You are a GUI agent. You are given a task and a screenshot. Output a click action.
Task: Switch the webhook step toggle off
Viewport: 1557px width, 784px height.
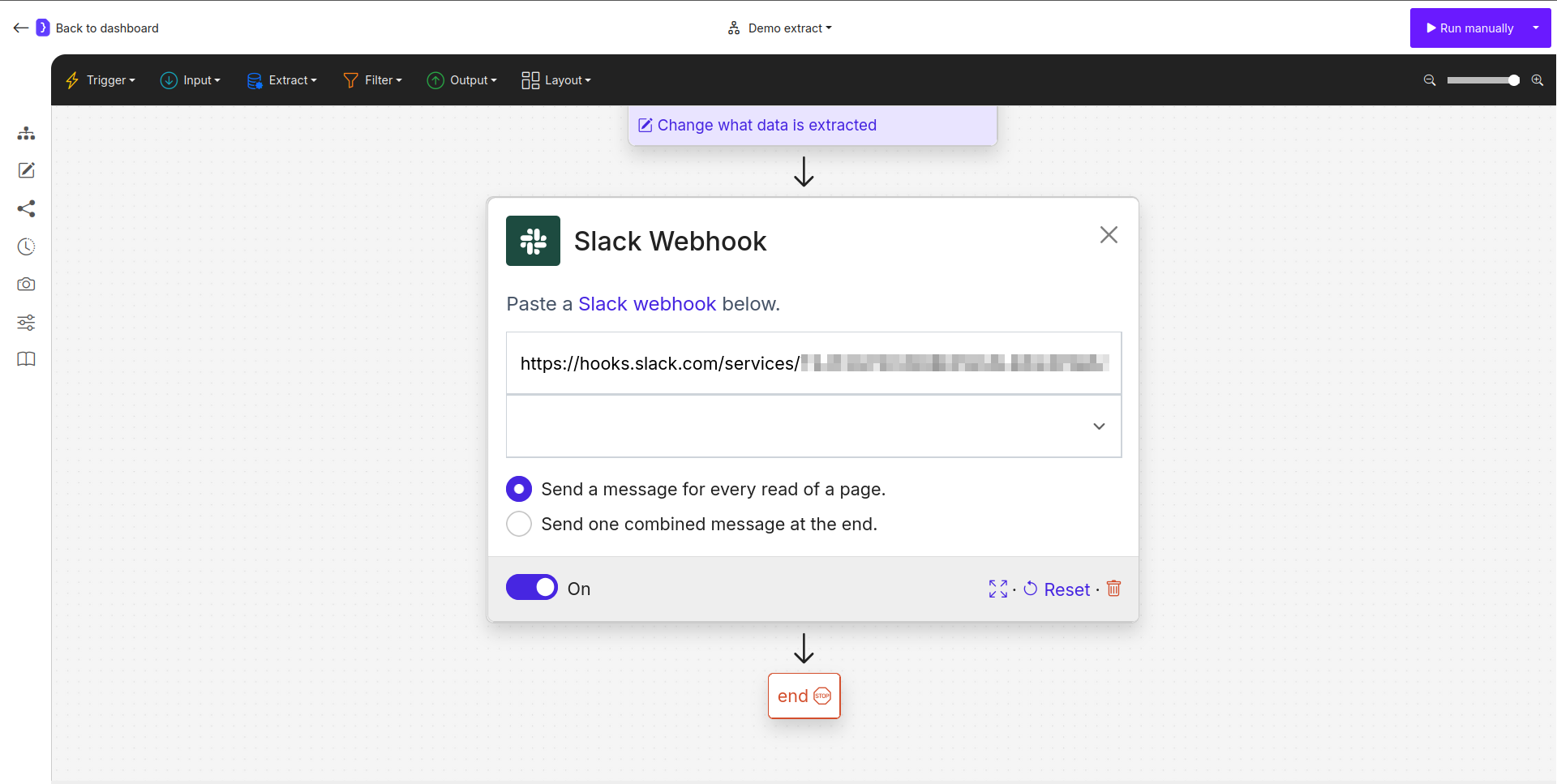tap(532, 587)
